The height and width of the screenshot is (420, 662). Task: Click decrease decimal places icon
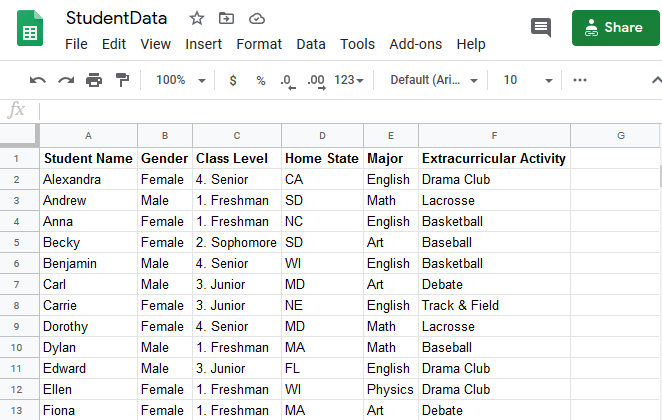(288, 81)
